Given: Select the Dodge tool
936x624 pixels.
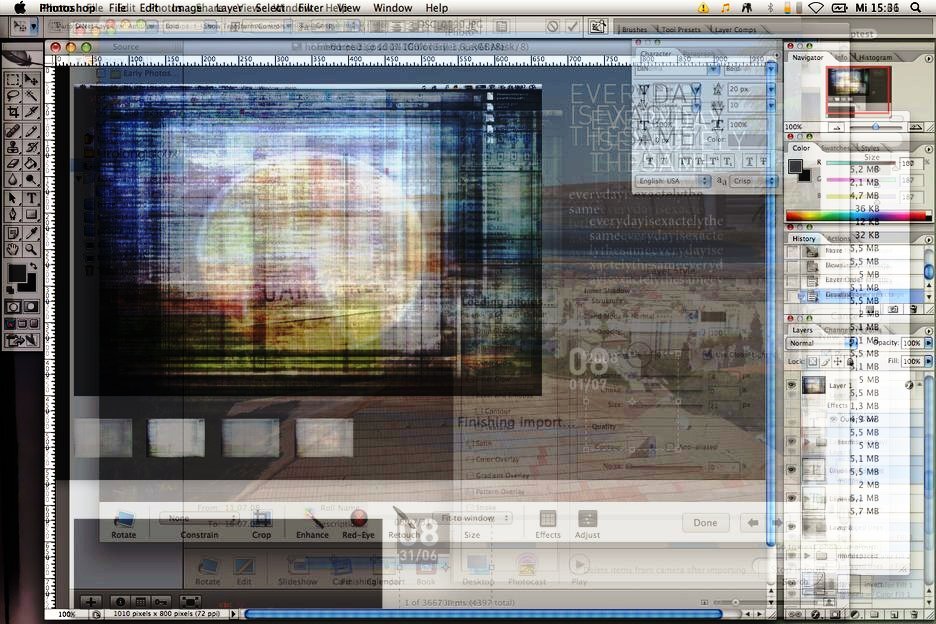Looking at the screenshot, I should click(x=31, y=179).
